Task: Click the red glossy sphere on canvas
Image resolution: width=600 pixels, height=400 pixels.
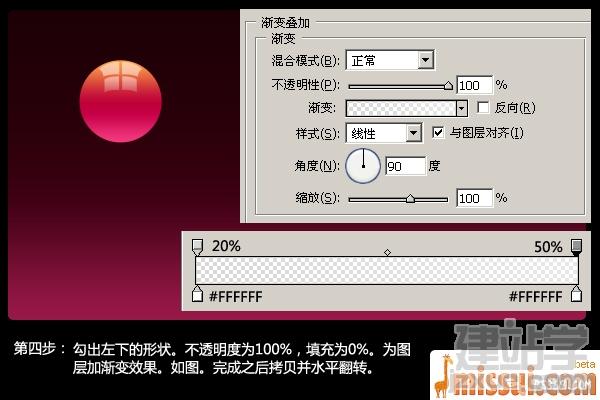Action: 121,101
